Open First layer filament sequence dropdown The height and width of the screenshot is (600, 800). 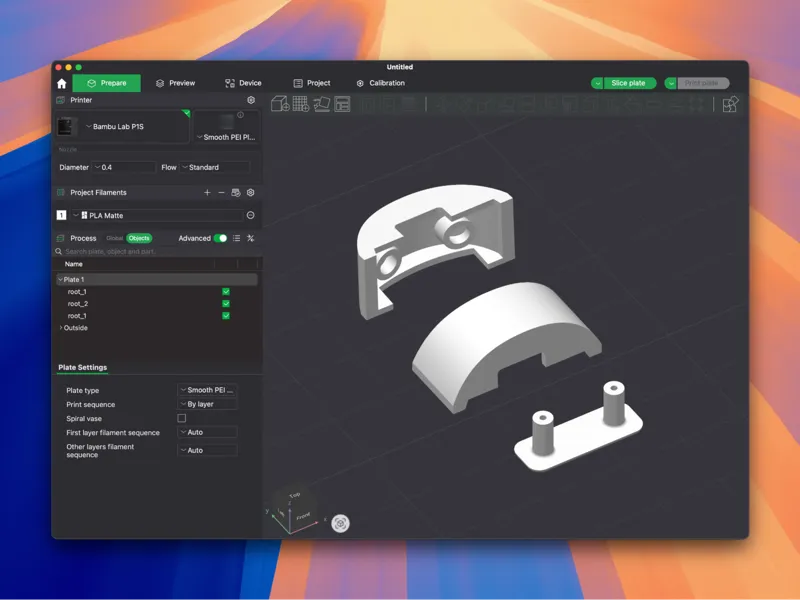point(207,432)
